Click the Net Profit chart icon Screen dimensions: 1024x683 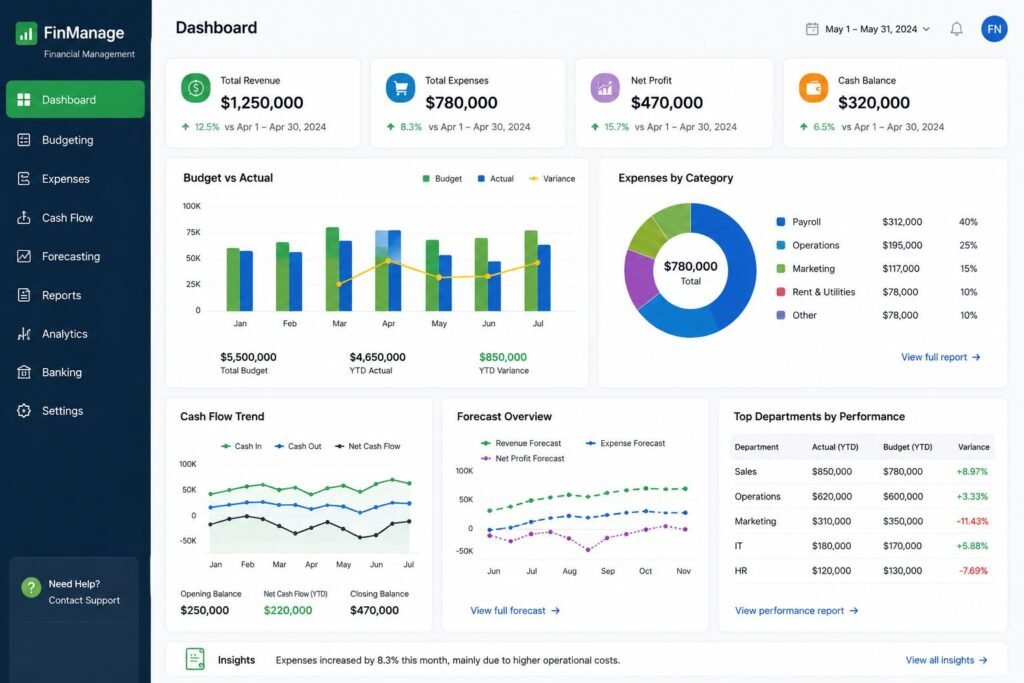coord(605,88)
